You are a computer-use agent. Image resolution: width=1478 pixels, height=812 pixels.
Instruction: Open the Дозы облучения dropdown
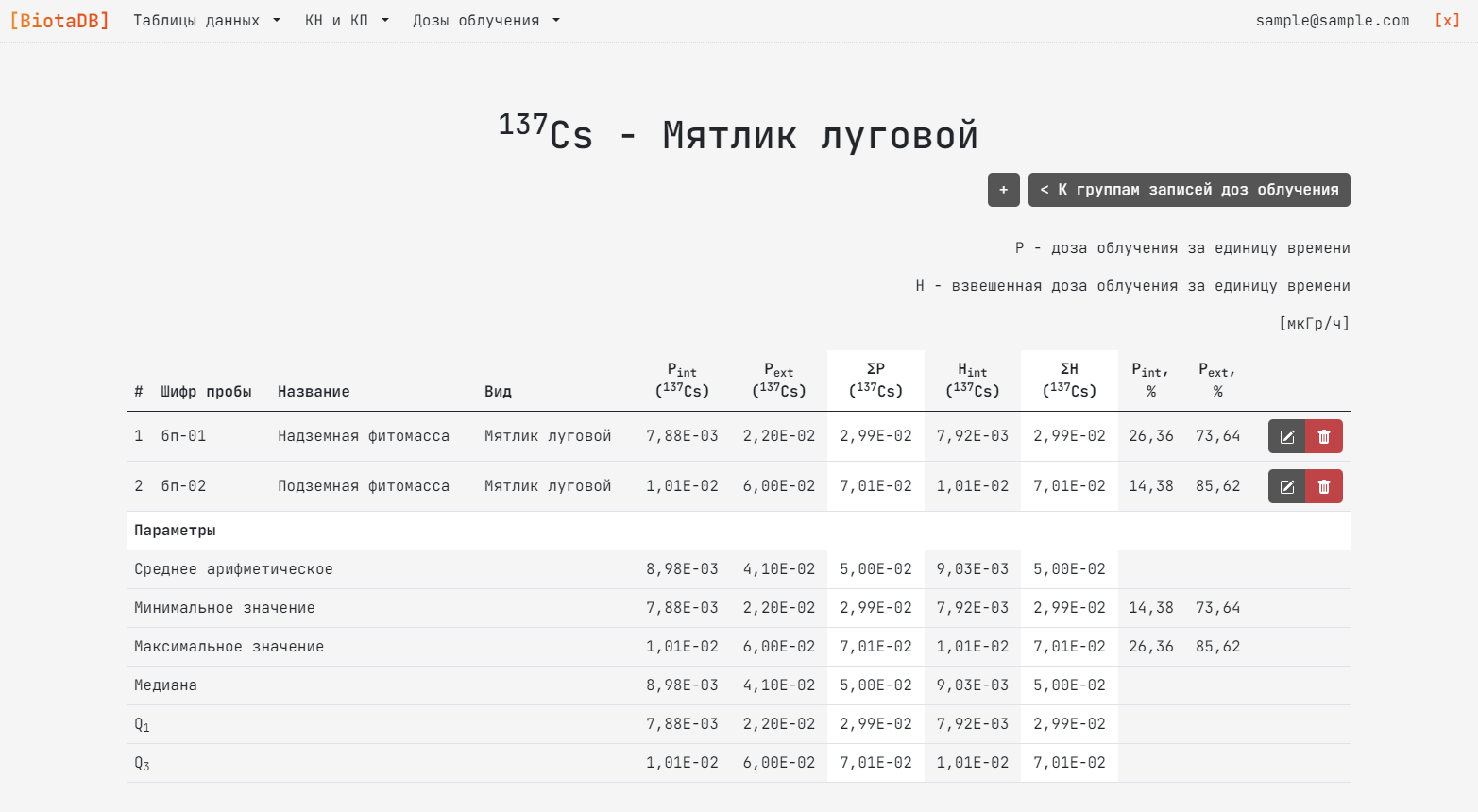[x=485, y=21]
